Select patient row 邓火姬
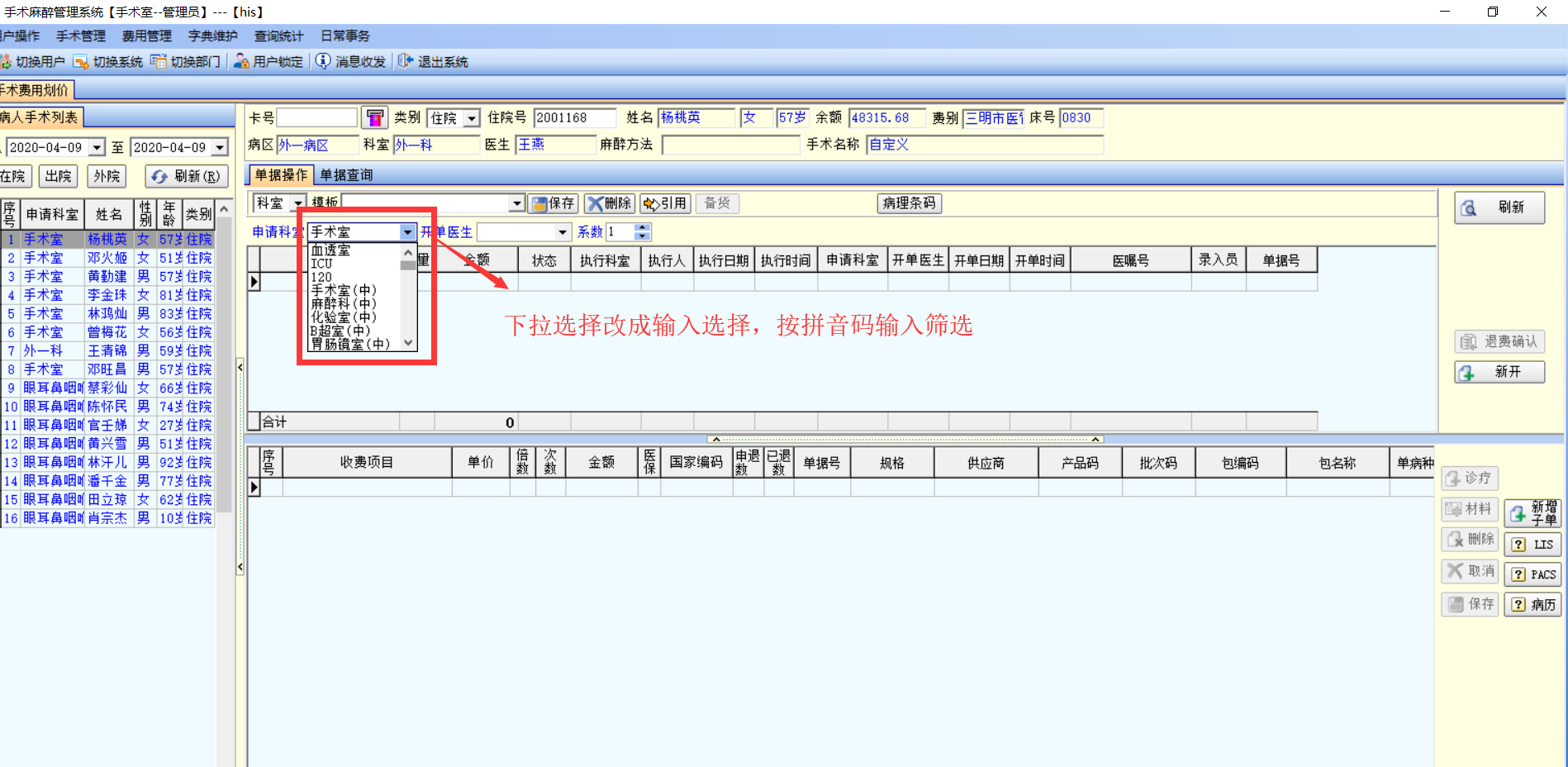This screenshot has height=767, width=1568. (107, 258)
